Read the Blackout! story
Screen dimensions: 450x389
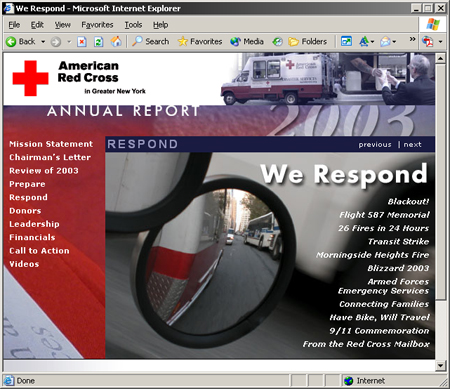(x=408, y=202)
